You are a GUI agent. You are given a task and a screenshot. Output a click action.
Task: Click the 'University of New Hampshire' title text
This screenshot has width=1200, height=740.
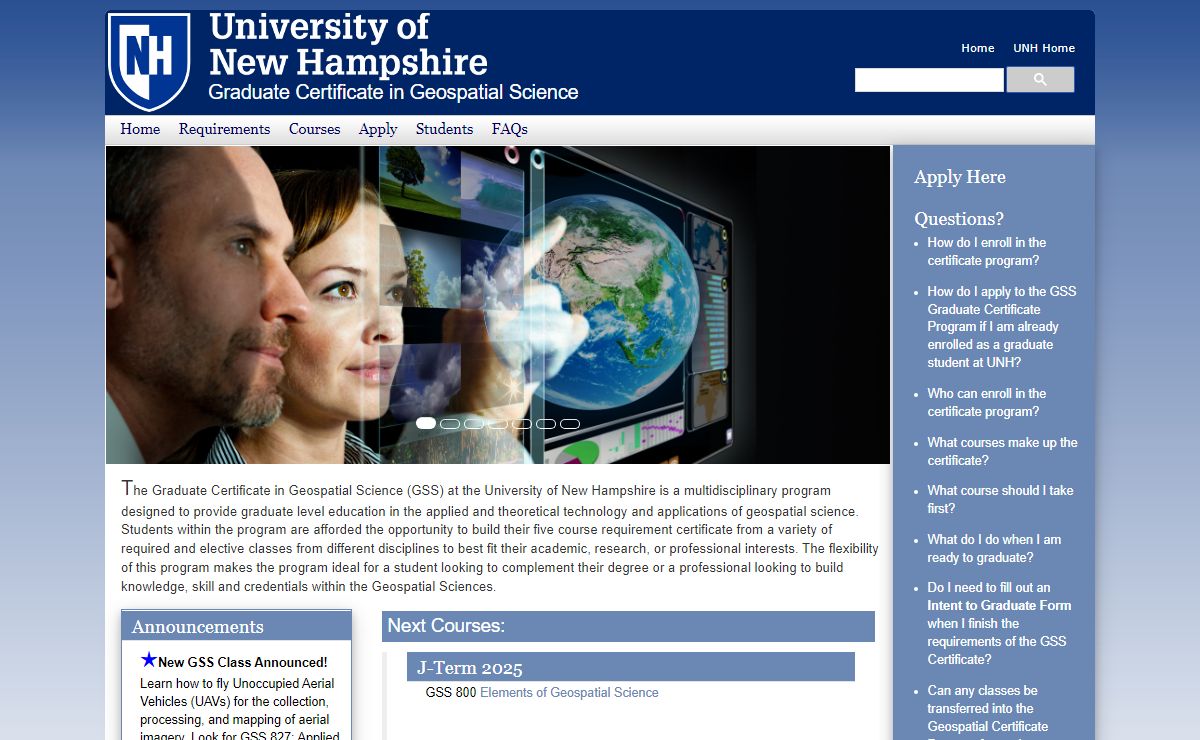[x=348, y=44]
